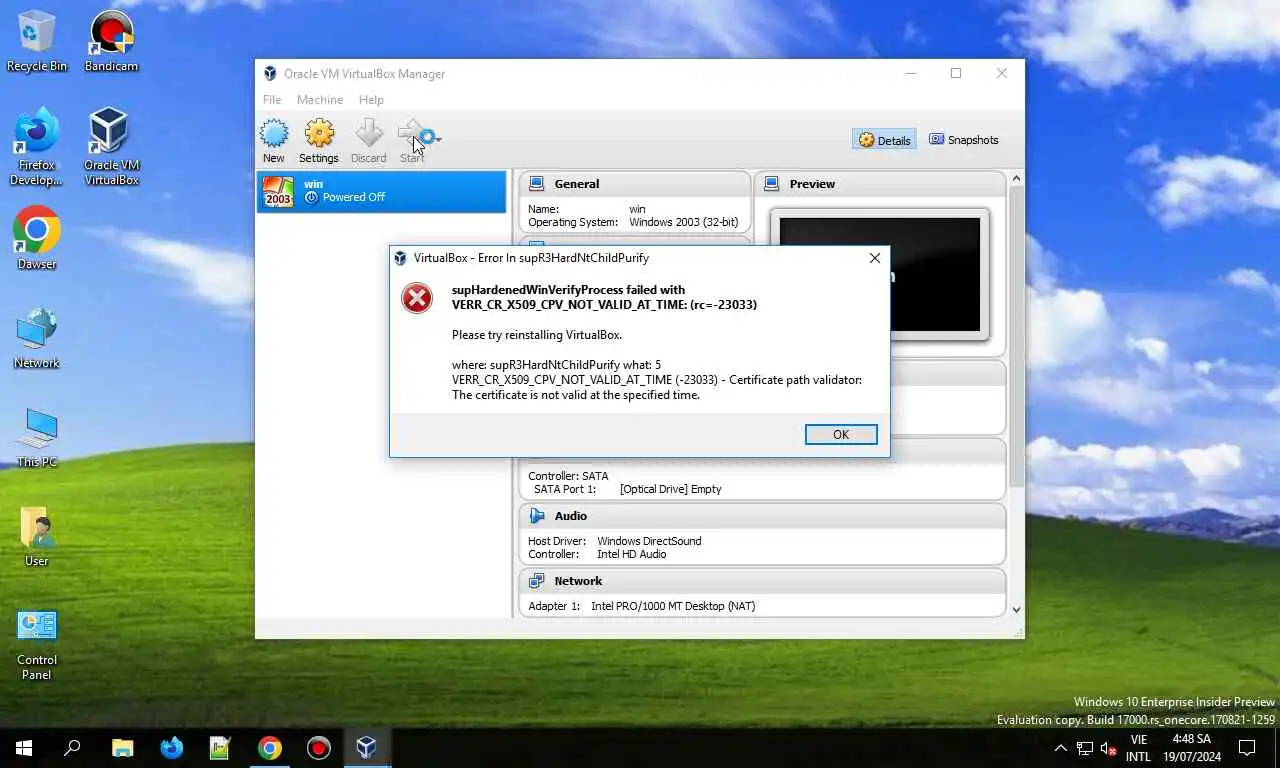
Task: Open Chrome from the taskbar
Action: click(269, 748)
